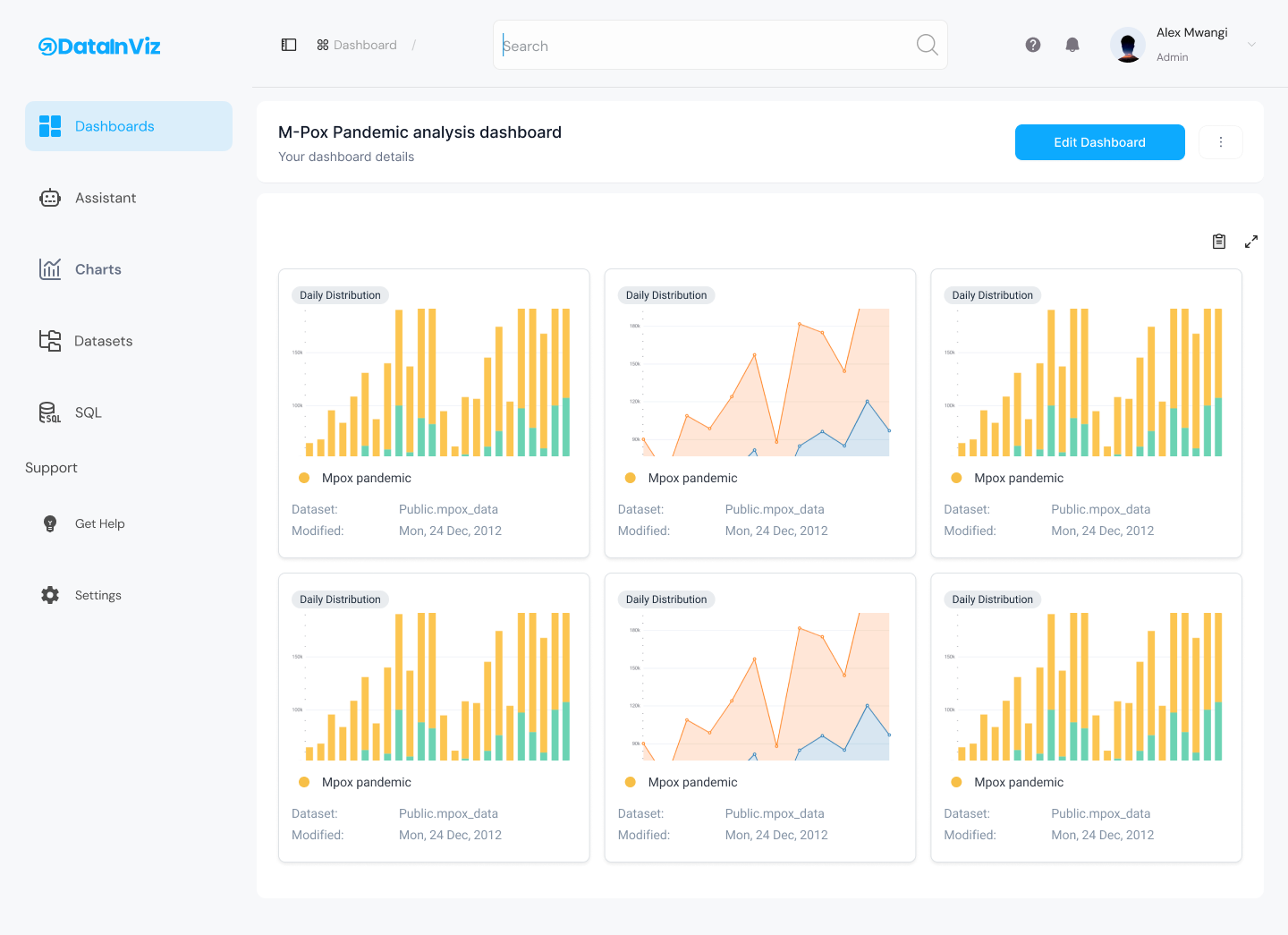Click the Mpox pandemic legend dot on first chart
Image resolution: width=1288 pixels, height=935 pixels.
coord(303,477)
